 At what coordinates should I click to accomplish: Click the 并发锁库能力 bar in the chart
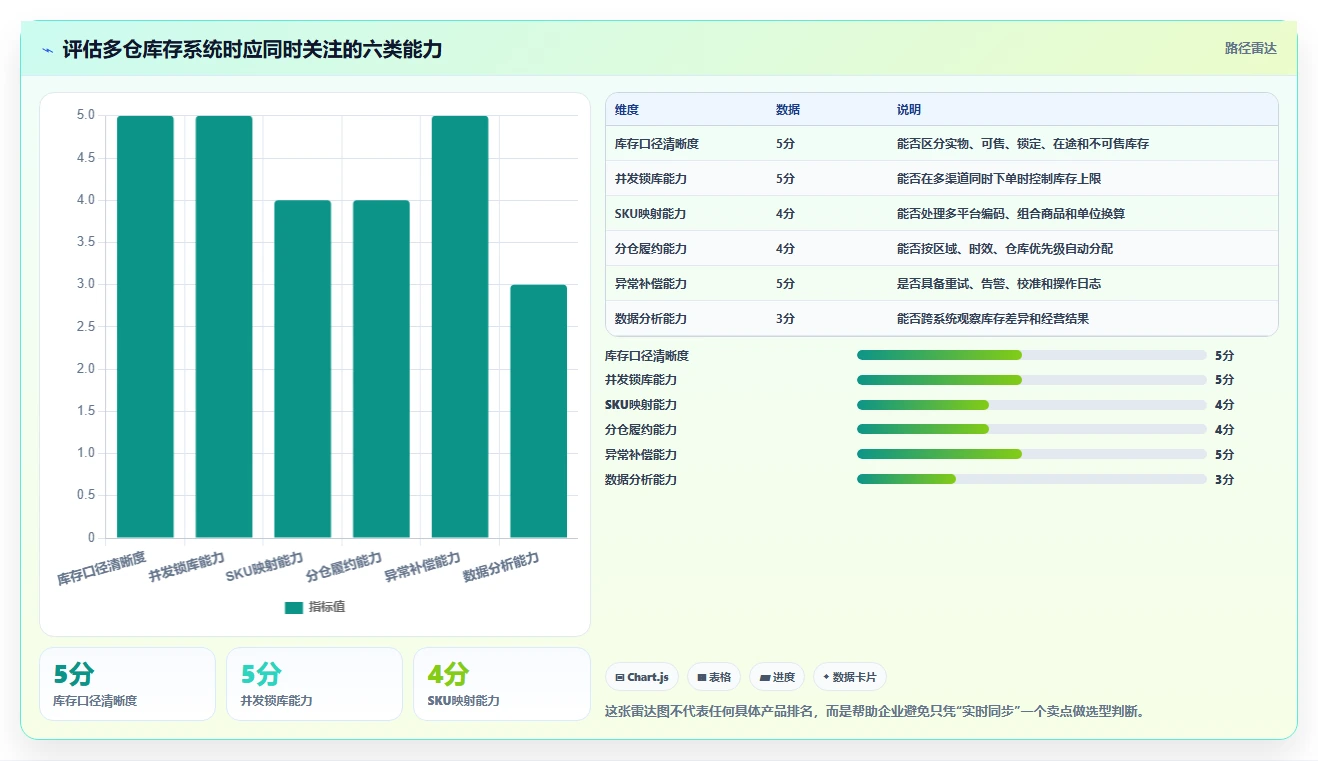click(224, 327)
